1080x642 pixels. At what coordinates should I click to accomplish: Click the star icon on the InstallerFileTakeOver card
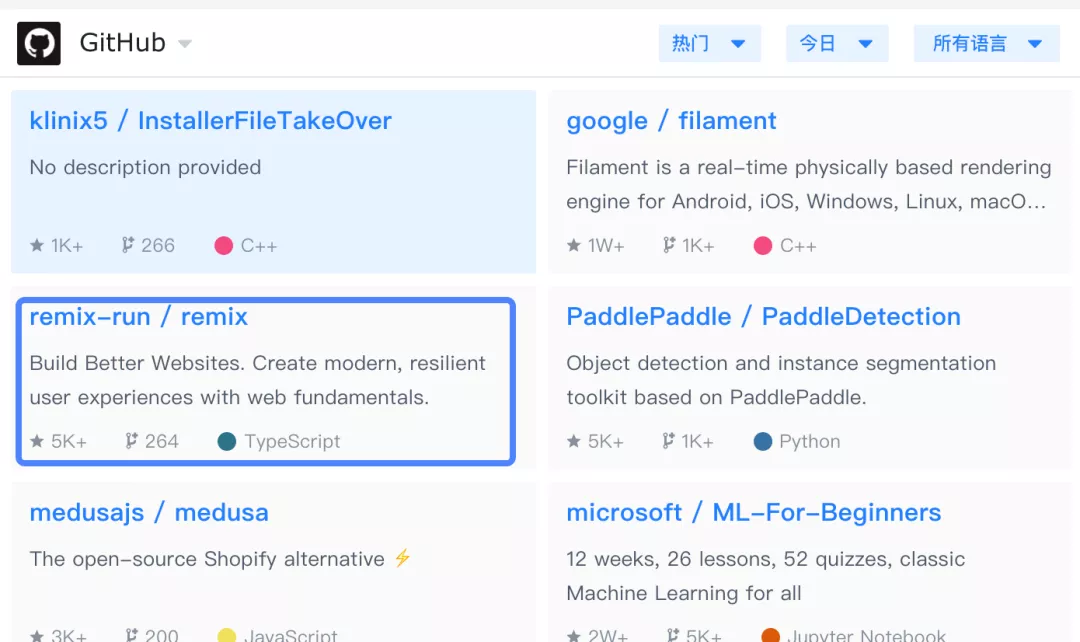(x=37, y=245)
